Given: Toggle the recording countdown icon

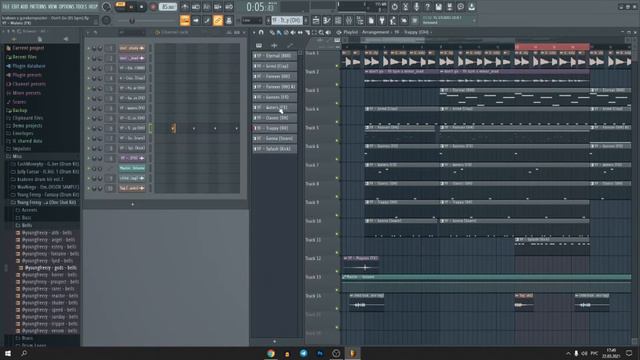Looking at the screenshot, I should pyautogui.click(x=207, y=7).
